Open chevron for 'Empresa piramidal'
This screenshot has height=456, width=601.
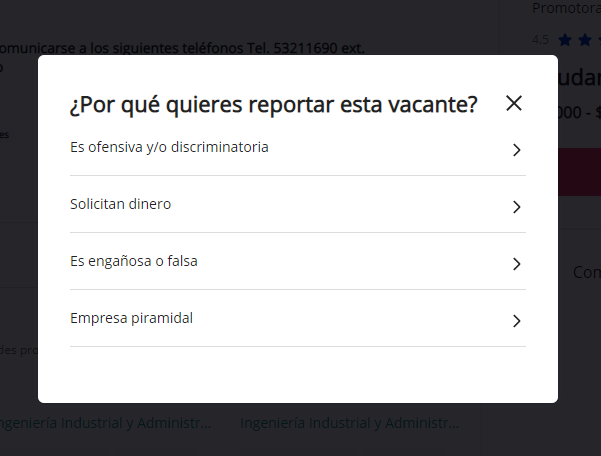517,321
